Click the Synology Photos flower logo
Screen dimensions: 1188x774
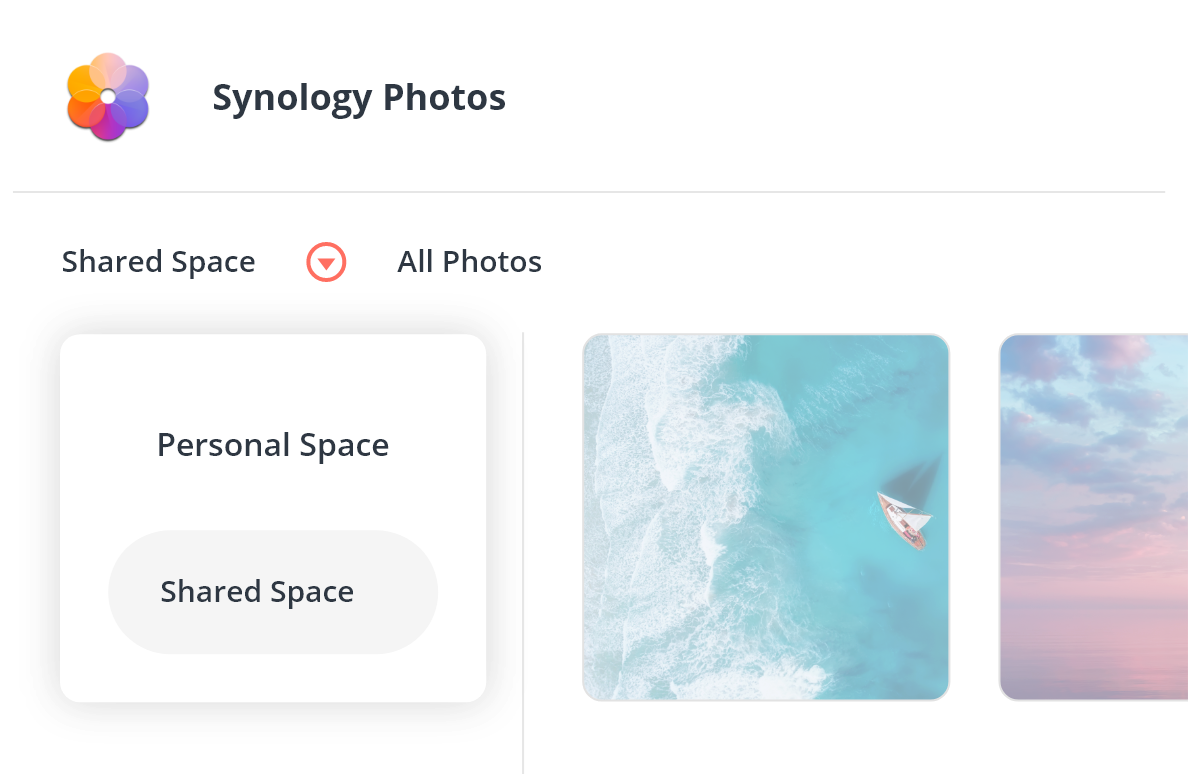point(108,96)
